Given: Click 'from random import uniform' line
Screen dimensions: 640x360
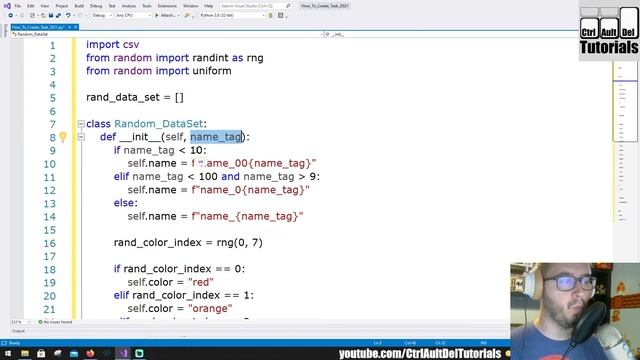Looking at the screenshot, I should click(159, 71).
